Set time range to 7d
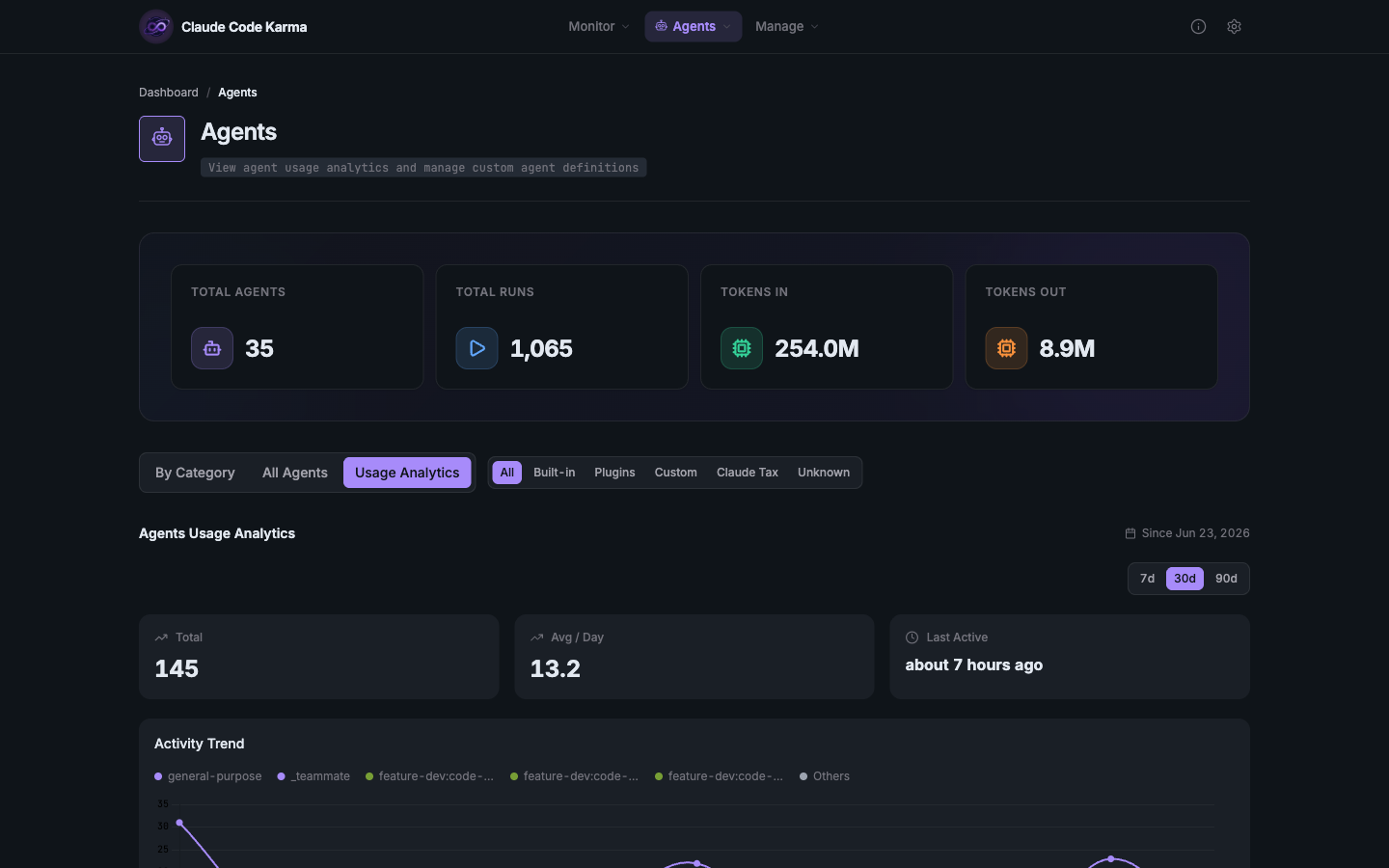Image resolution: width=1389 pixels, height=868 pixels. (1147, 579)
